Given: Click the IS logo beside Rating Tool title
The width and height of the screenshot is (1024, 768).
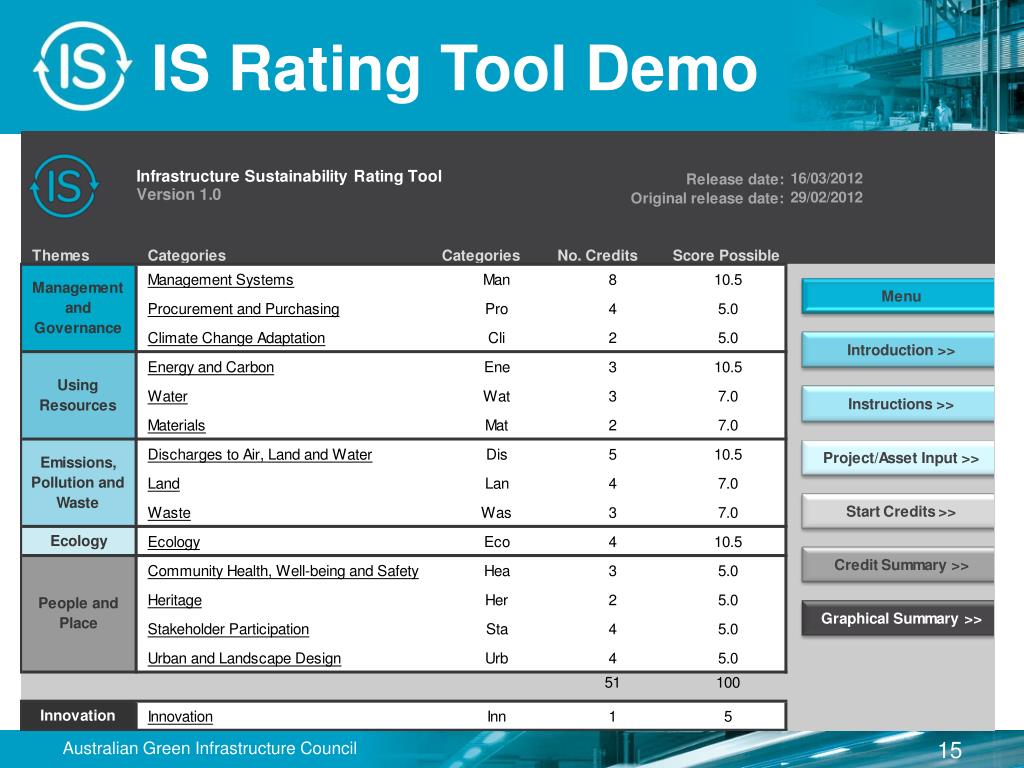Looking at the screenshot, I should [65, 186].
